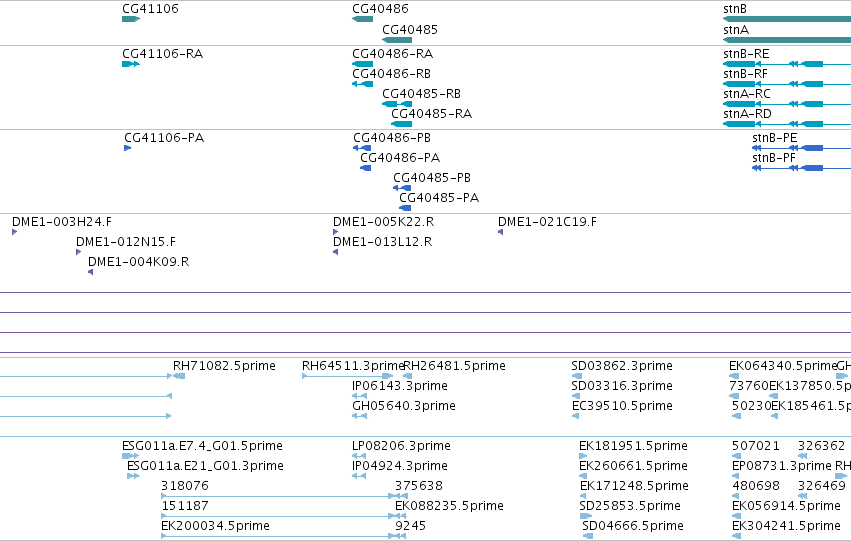851x541 pixels.
Task: Open EST RH26481.5prime
Action: (454, 366)
